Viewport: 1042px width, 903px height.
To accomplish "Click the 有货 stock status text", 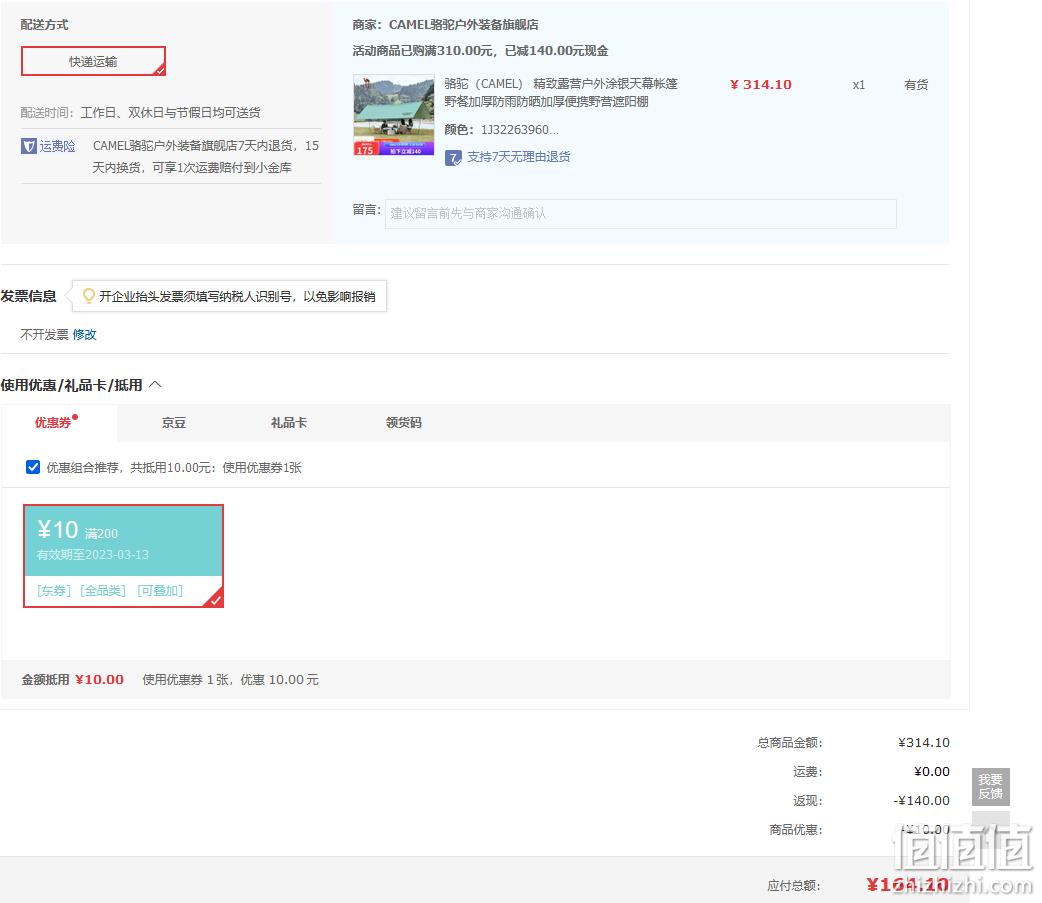I will (916, 84).
